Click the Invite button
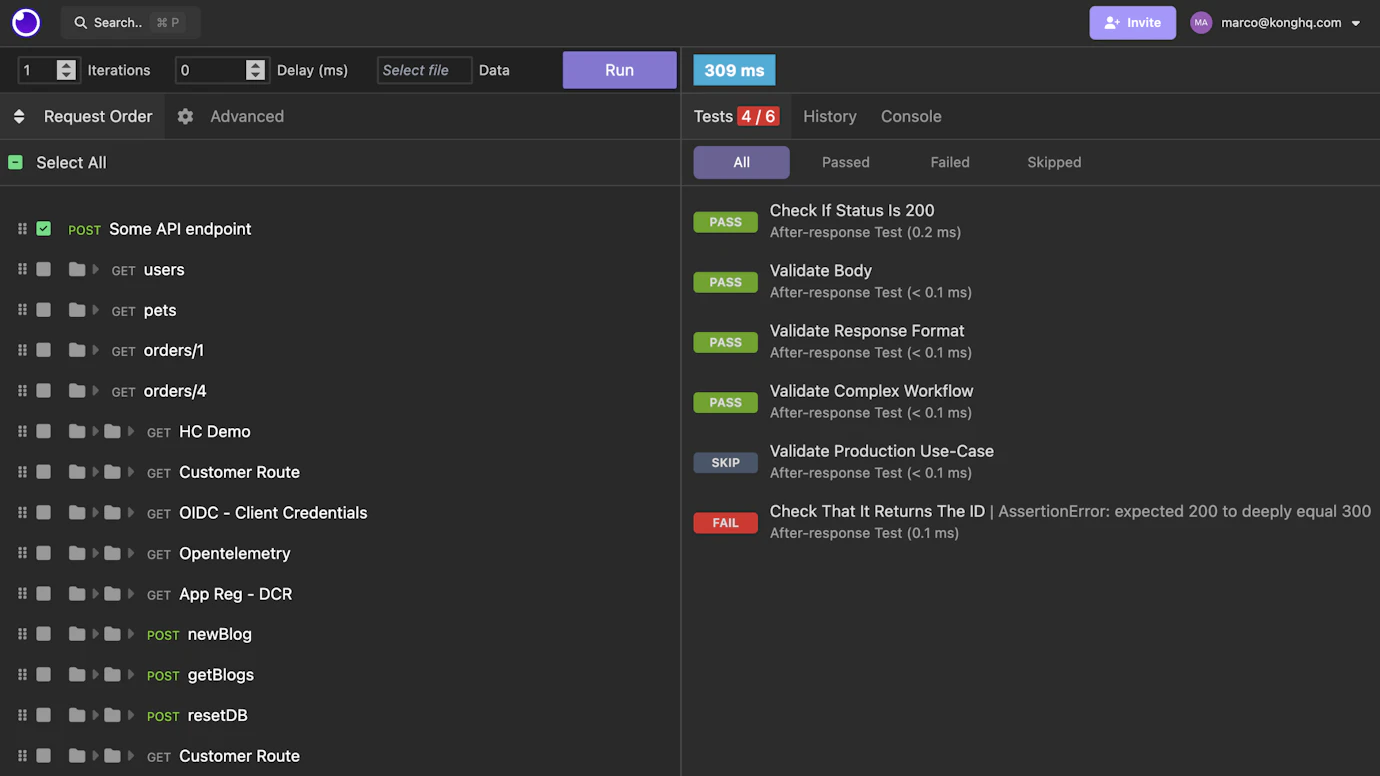The height and width of the screenshot is (776, 1380). tap(1132, 22)
